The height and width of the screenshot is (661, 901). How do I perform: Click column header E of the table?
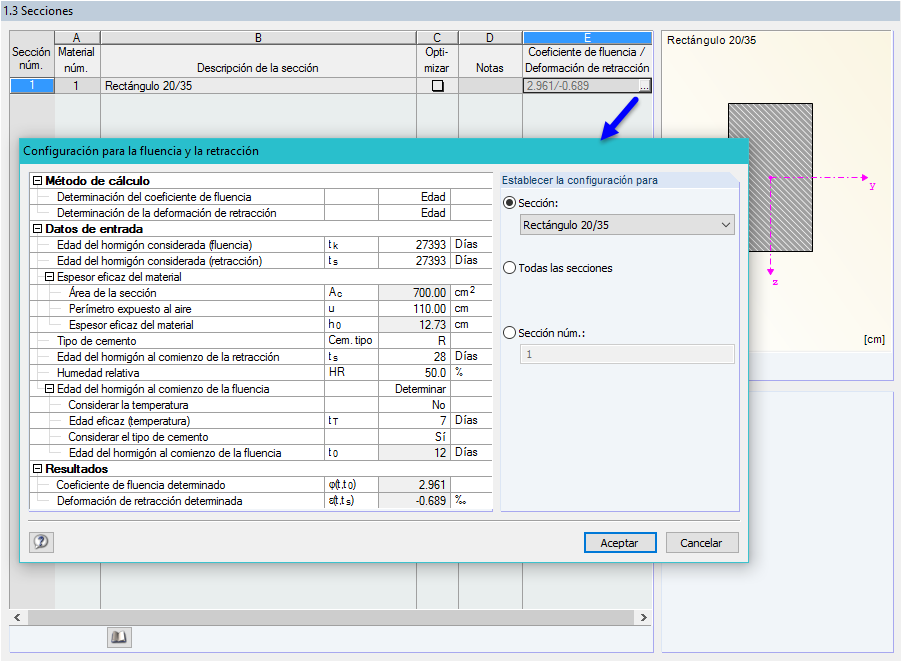pos(587,37)
